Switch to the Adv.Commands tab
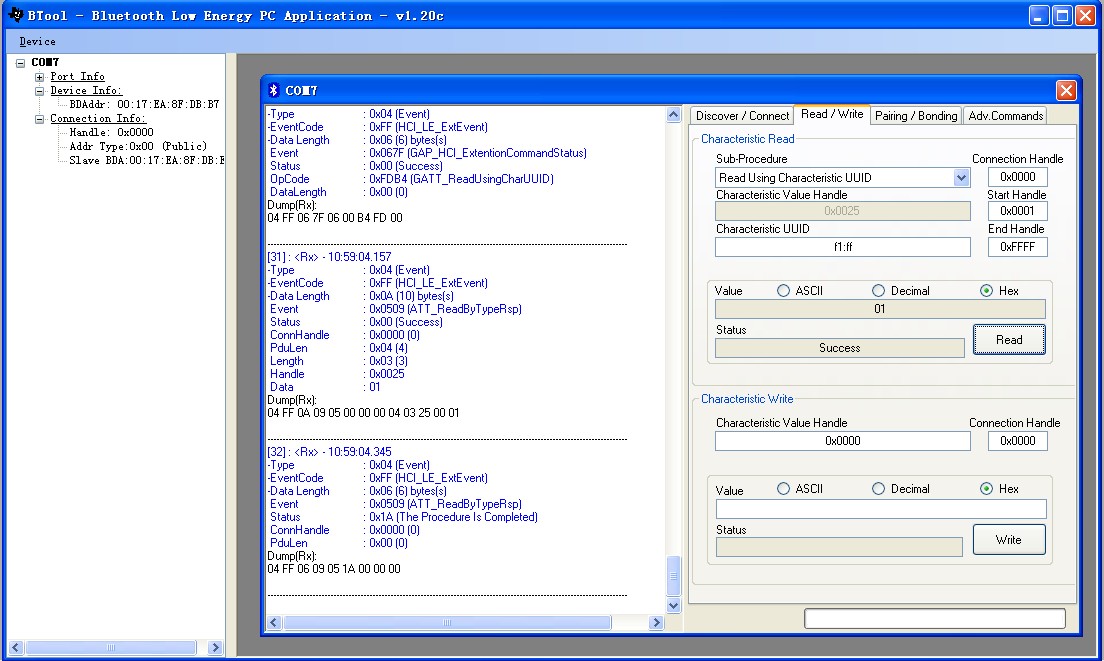 click(1005, 115)
